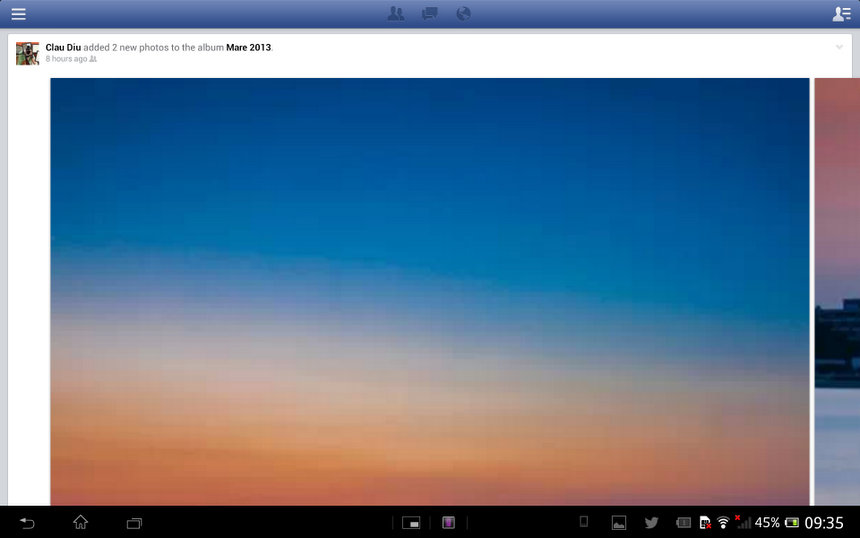Open the recent apps button
The width and height of the screenshot is (860, 538).
134,523
